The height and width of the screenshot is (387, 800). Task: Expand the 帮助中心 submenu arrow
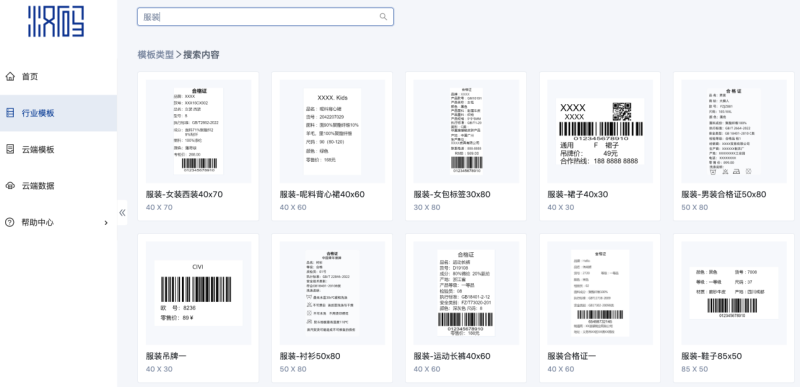coord(106,223)
